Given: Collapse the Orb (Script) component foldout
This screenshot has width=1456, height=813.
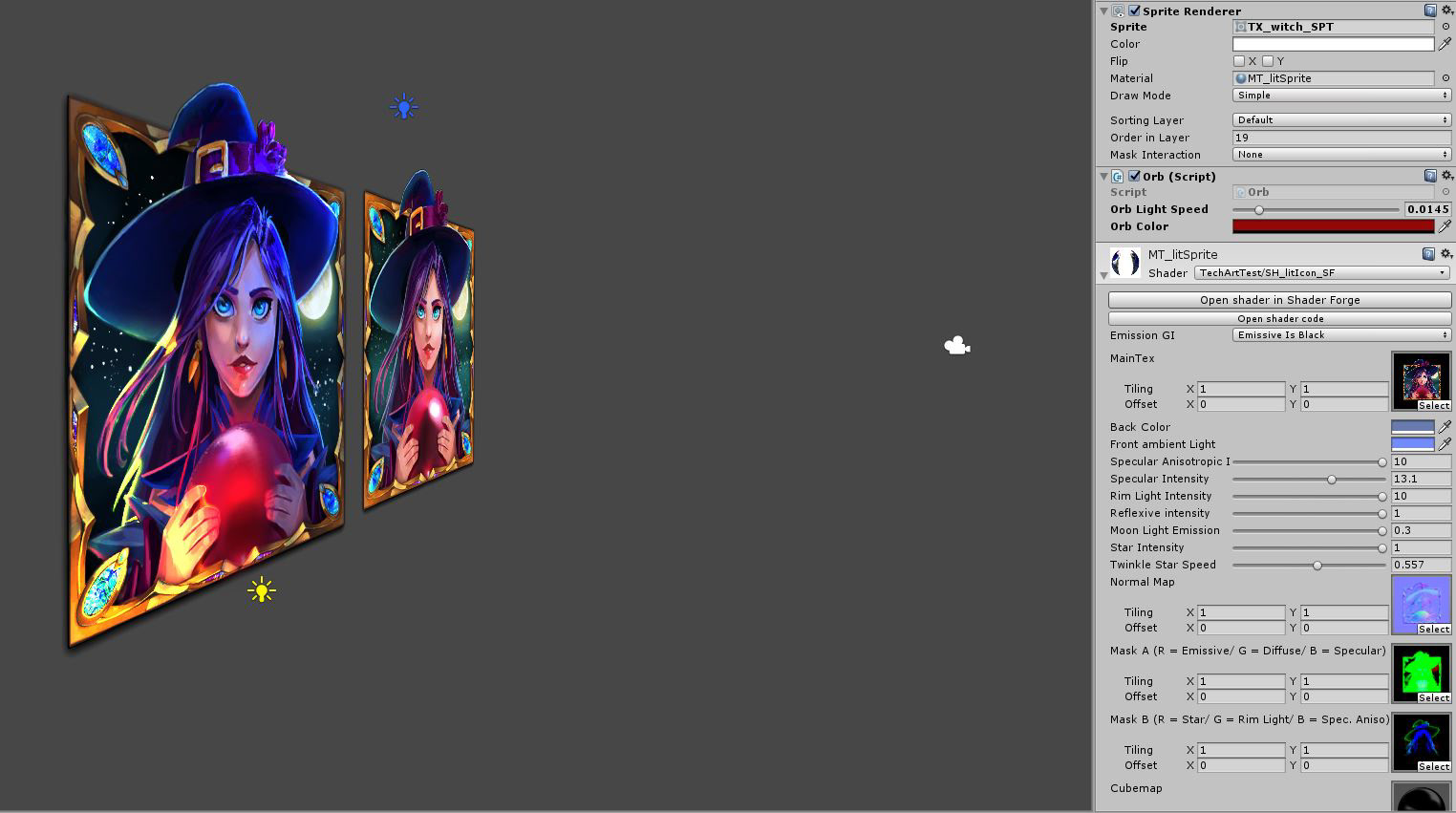Looking at the screenshot, I should [1103, 176].
